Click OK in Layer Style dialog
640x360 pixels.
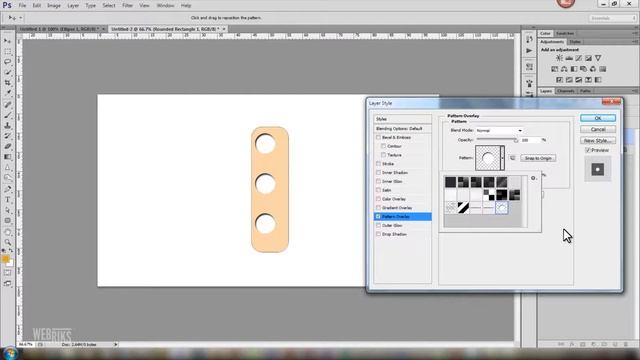click(x=598, y=118)
